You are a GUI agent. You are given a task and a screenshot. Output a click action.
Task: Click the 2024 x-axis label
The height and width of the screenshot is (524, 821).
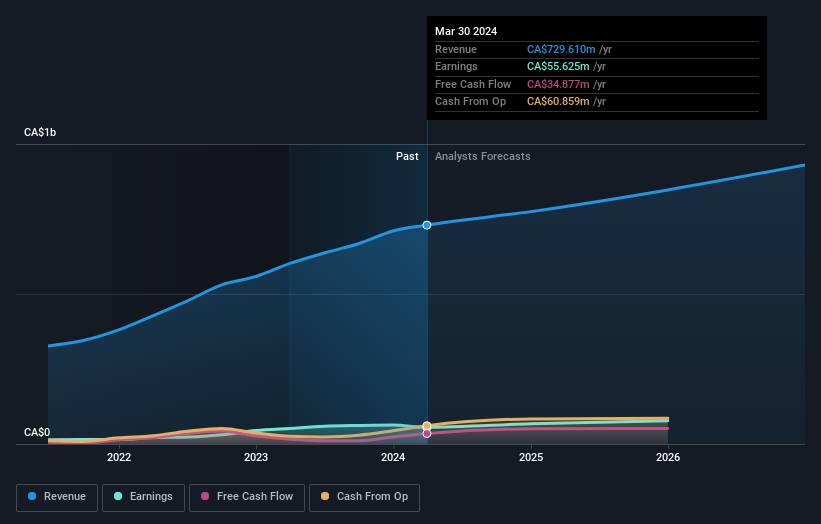click(x=393, y=457)
